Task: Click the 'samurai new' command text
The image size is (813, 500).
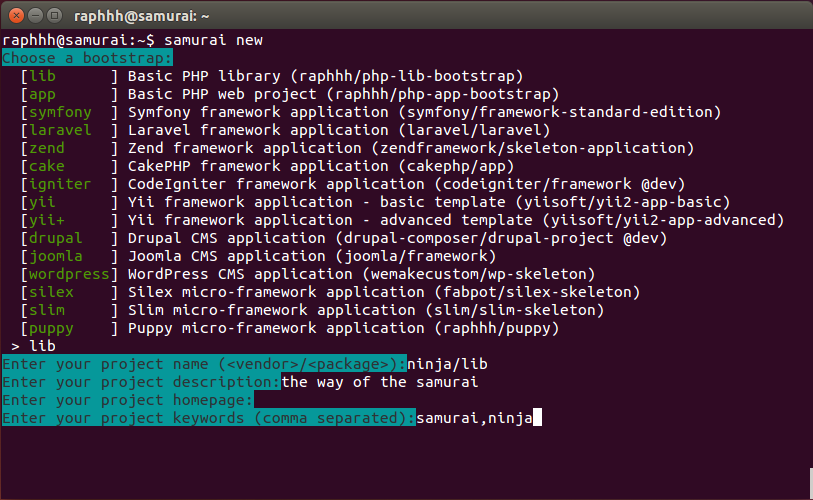Action: (213, 40)
